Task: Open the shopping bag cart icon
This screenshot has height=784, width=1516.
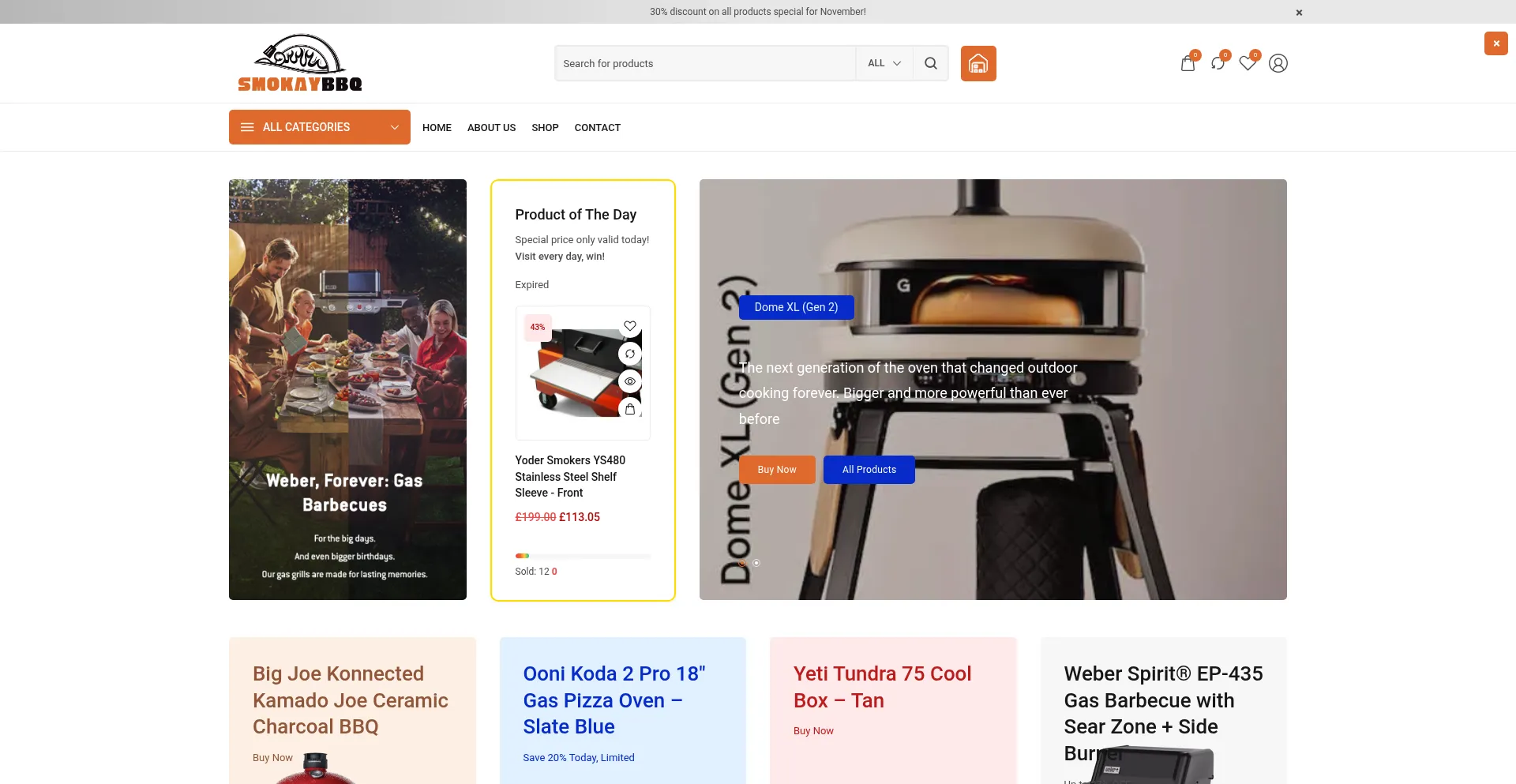Action: point(1188,64)
